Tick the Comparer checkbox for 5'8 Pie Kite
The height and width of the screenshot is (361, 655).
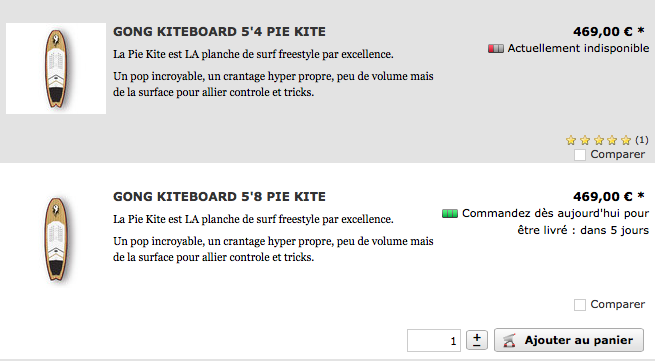pyautogui.click(x=580, y=305)
